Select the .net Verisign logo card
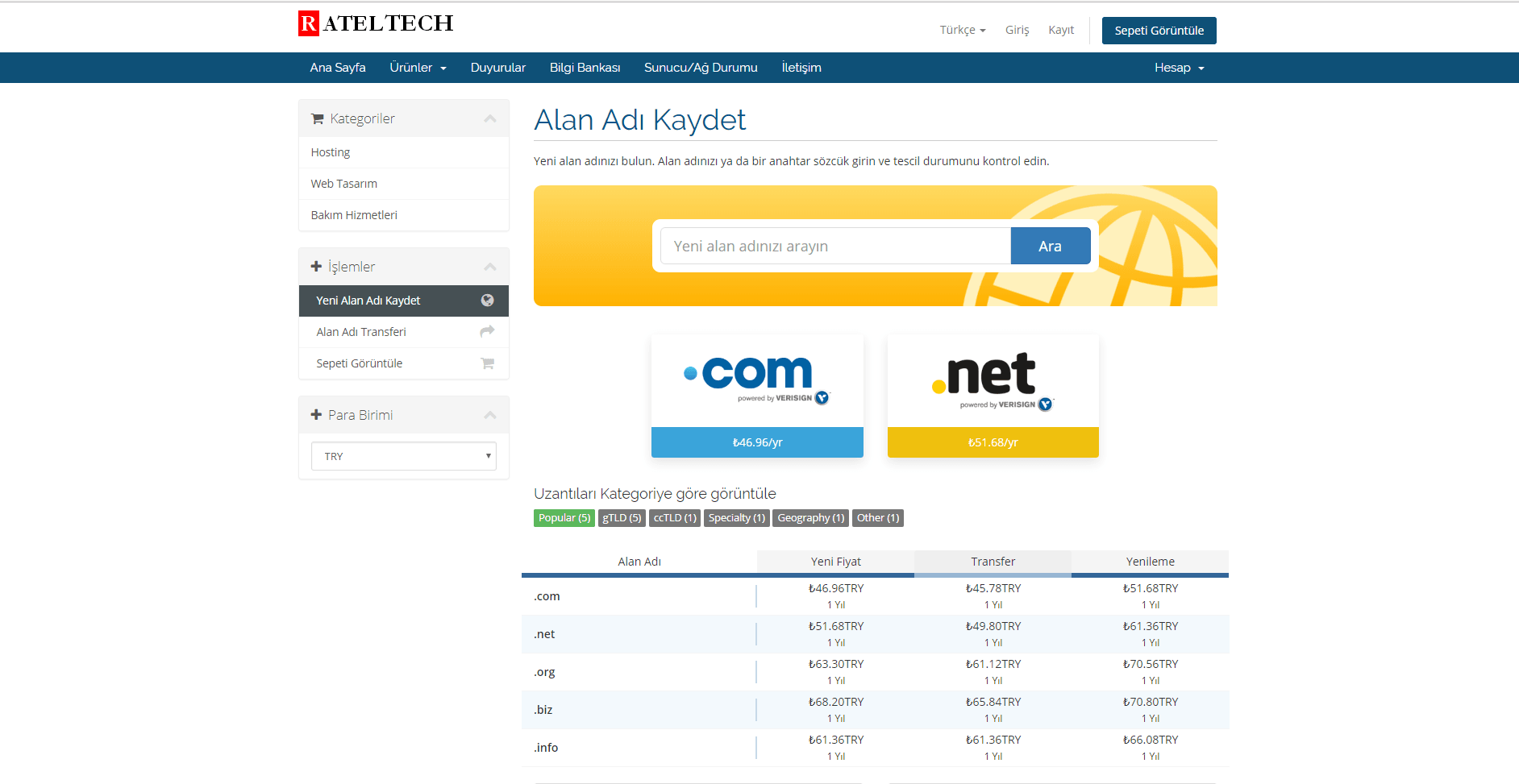The height and width of the screenshot is (784, 1519). 993,380
